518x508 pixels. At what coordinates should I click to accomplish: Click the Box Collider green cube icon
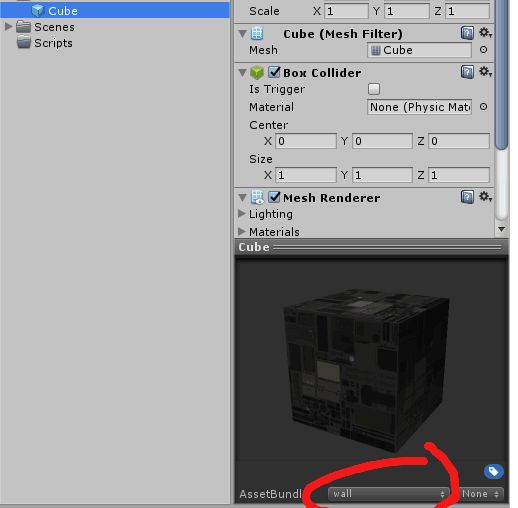click(257, 72)
